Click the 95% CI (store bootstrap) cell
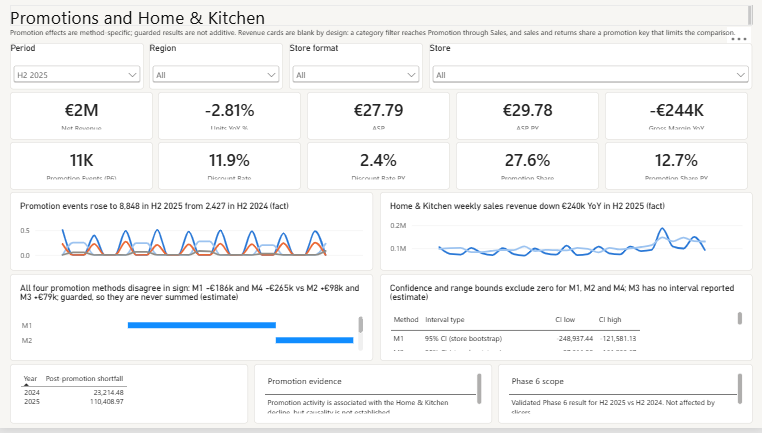This screenshot has width=762, height=433. click(x=463, y=338)
